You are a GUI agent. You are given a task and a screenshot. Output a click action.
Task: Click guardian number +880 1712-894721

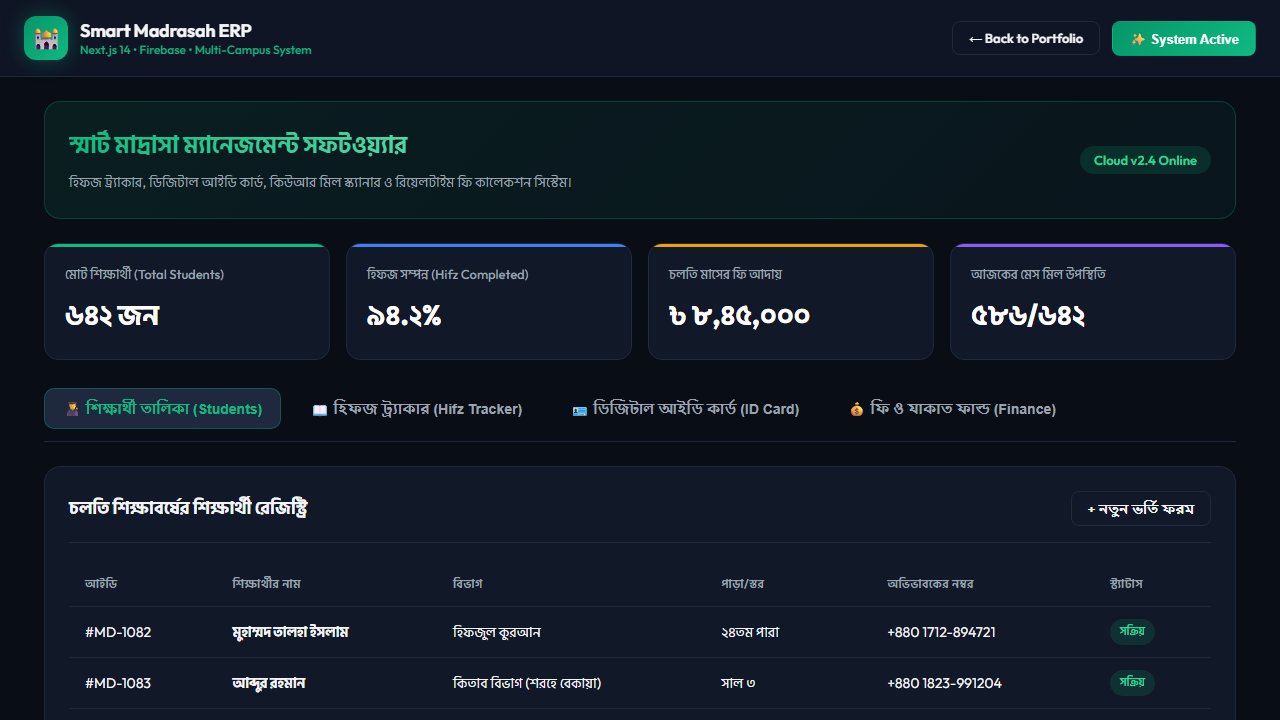(941, 632)
